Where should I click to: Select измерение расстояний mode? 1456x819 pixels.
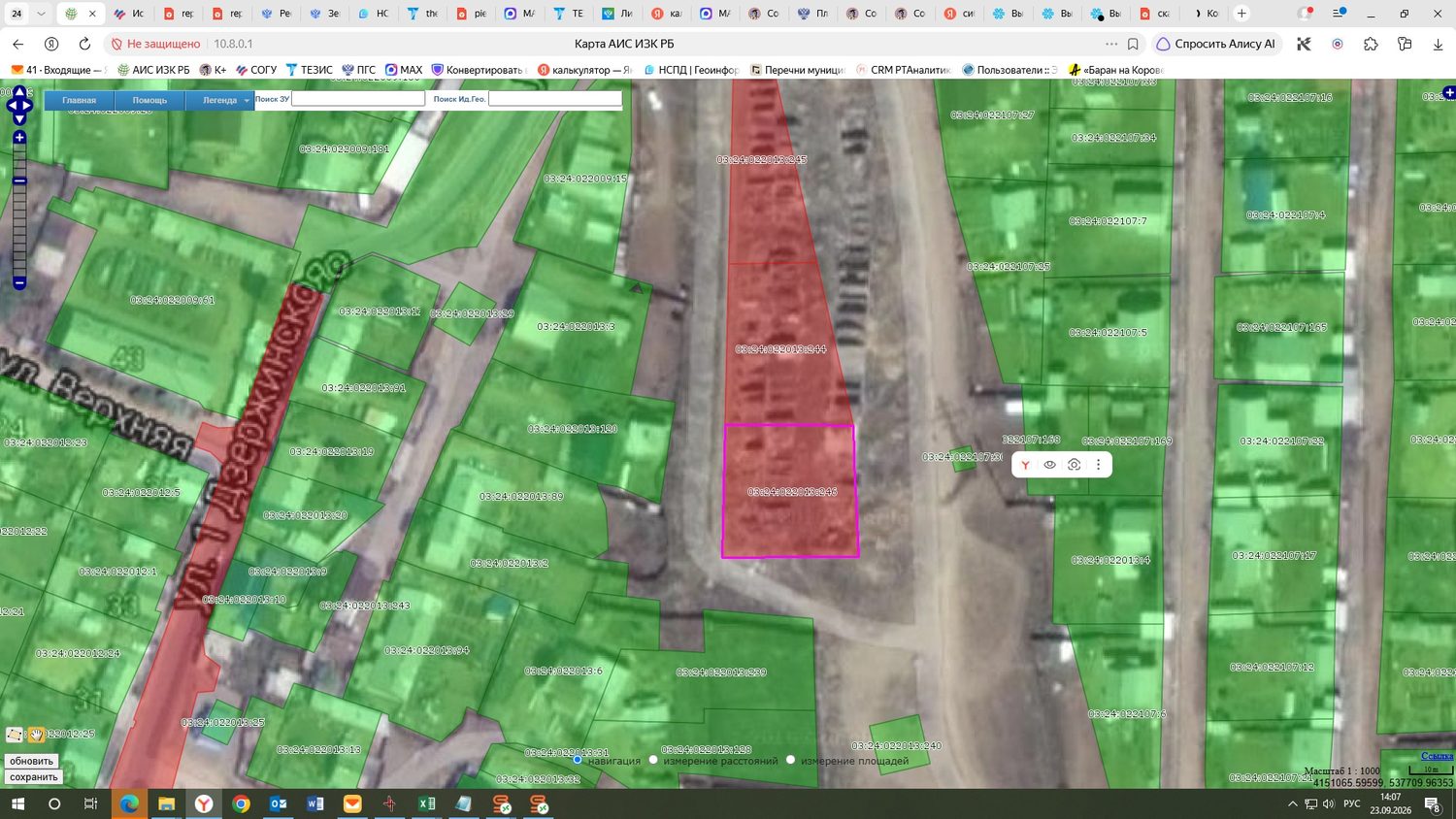(653, 760)
